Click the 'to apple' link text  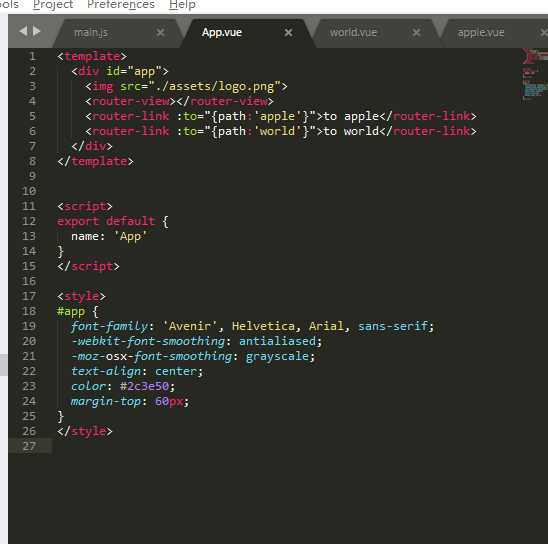pyautogui.click(x=351, y=116)
